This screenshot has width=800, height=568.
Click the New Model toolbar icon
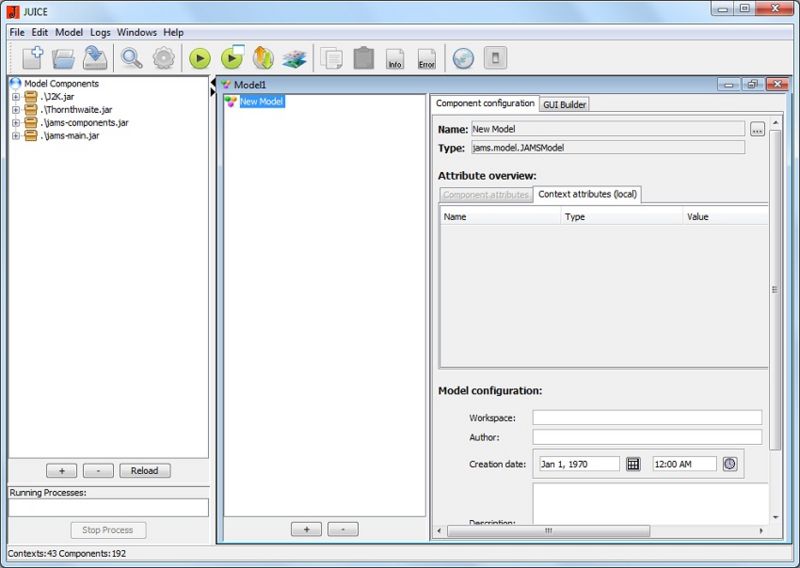pos(31,58)
